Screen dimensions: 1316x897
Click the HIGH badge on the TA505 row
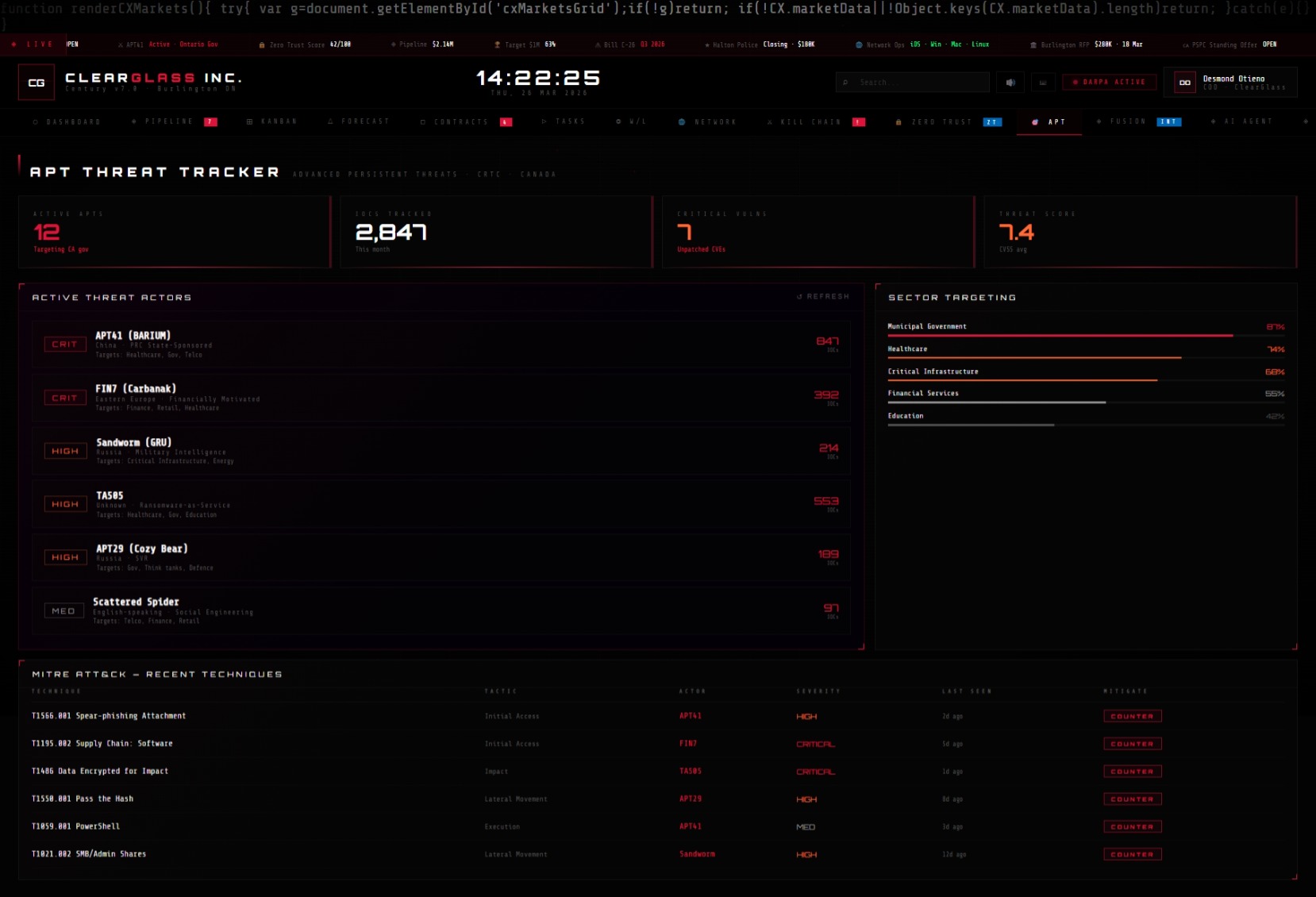pos(65,504)
